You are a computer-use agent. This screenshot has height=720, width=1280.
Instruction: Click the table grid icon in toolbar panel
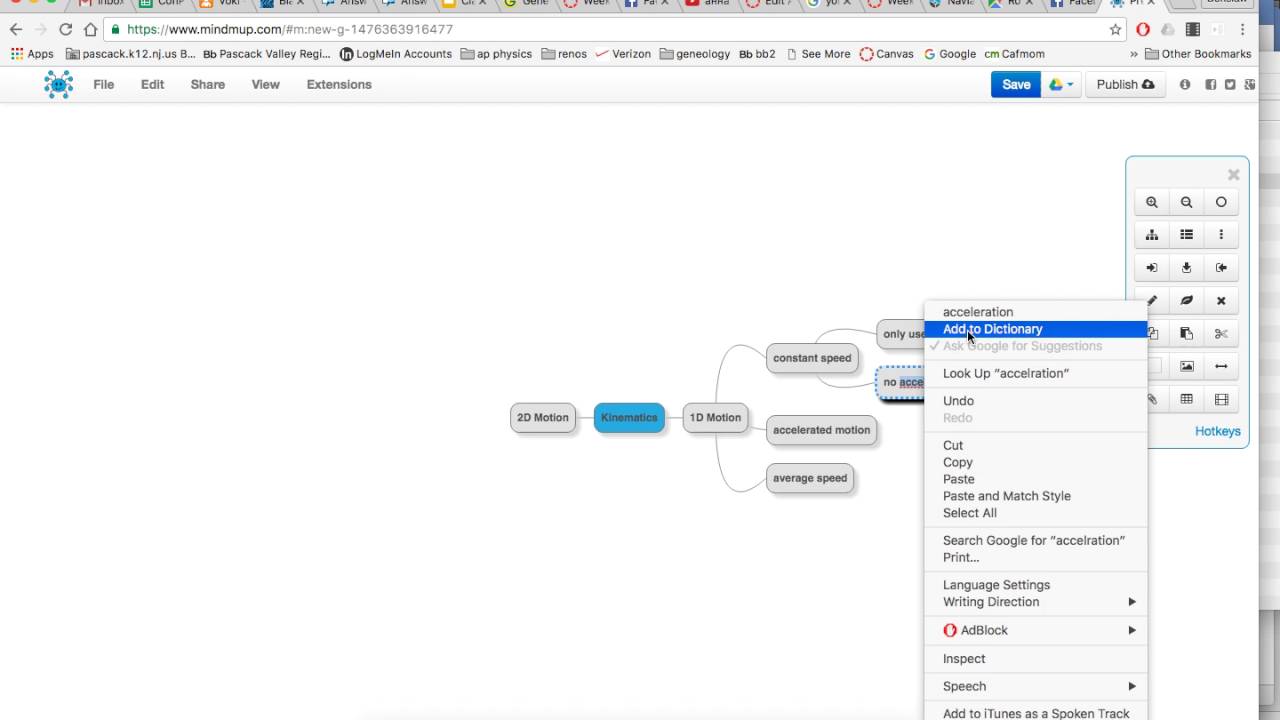pos(1186,399)
